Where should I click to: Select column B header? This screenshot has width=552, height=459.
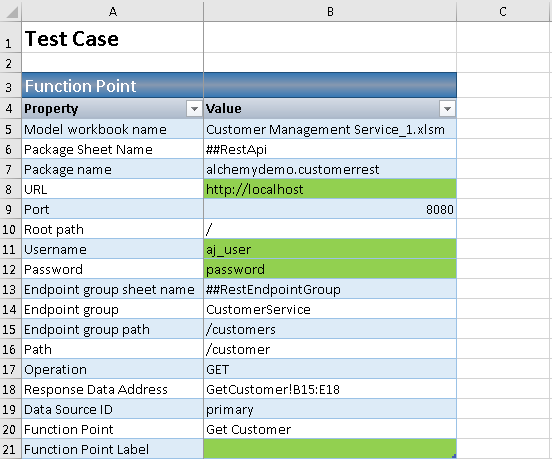[330, 12]
